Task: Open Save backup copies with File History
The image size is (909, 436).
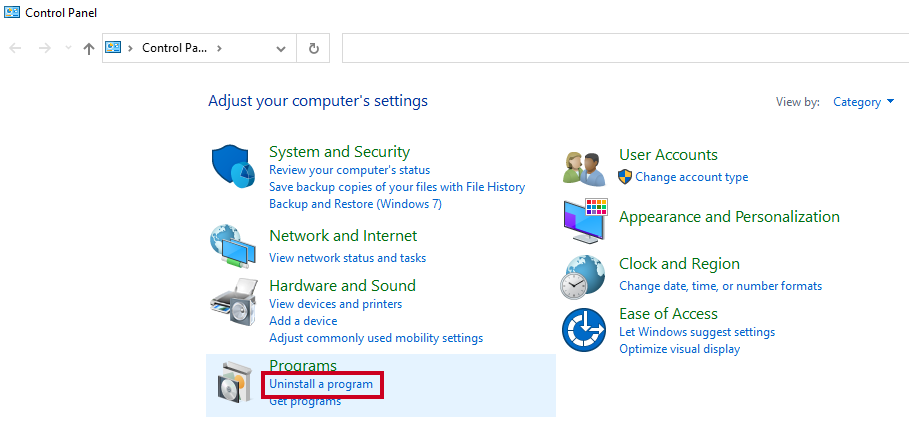Action: (397, 187)
